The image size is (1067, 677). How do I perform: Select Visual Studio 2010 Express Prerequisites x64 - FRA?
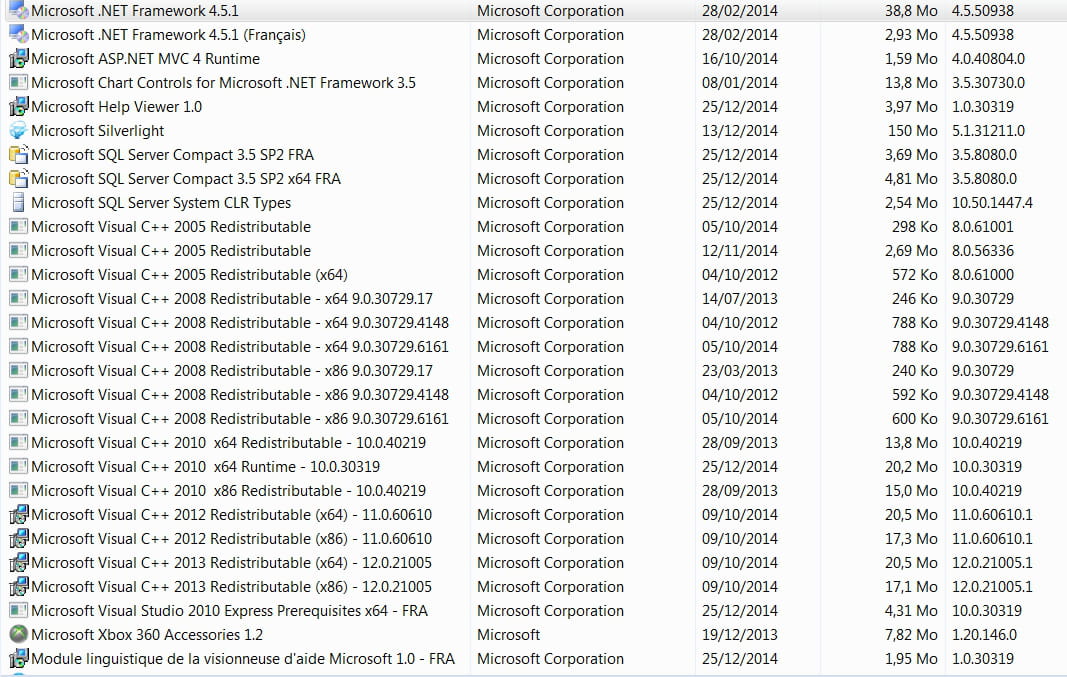[229, 610]
